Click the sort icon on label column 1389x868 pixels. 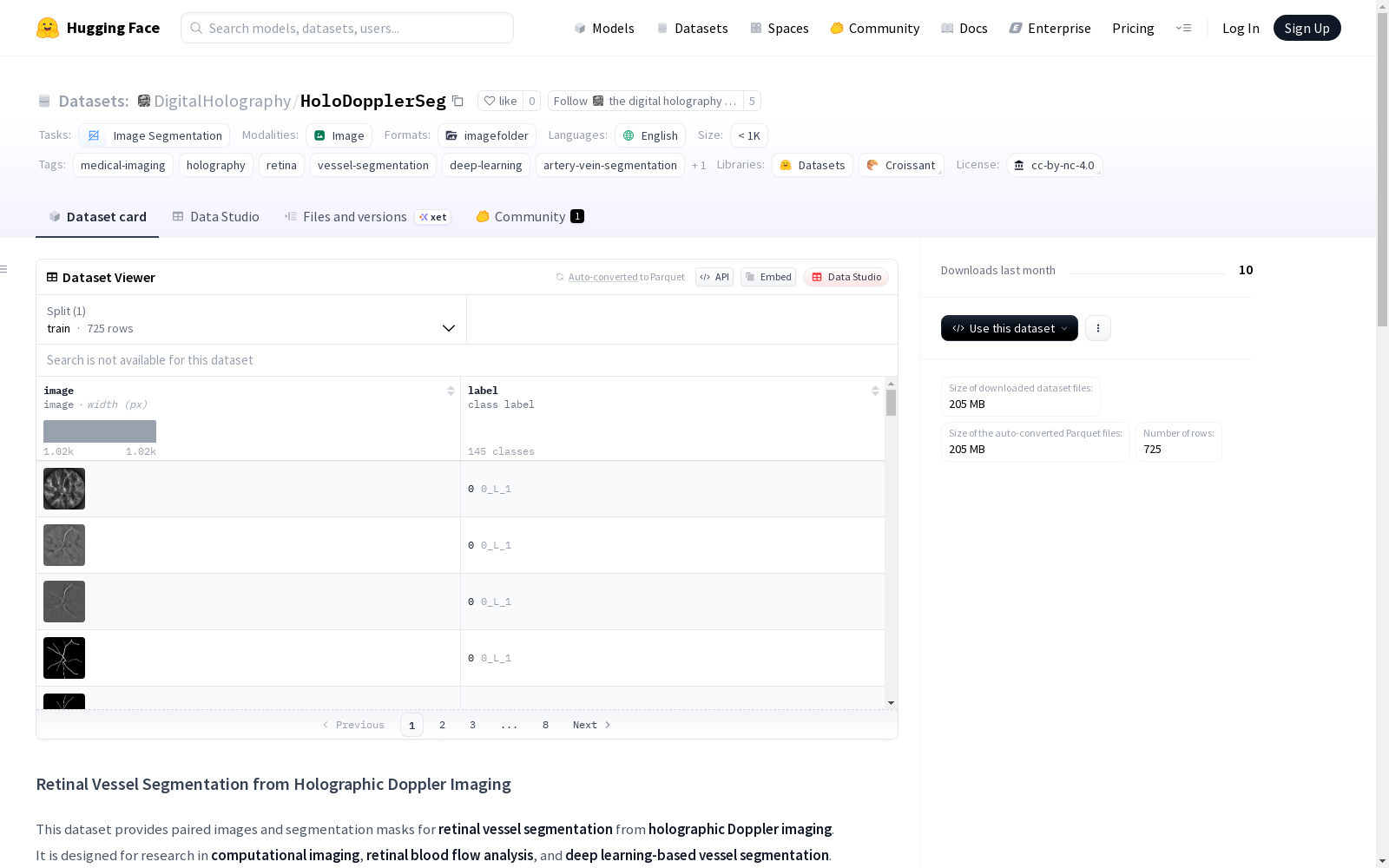click(875, 391)
